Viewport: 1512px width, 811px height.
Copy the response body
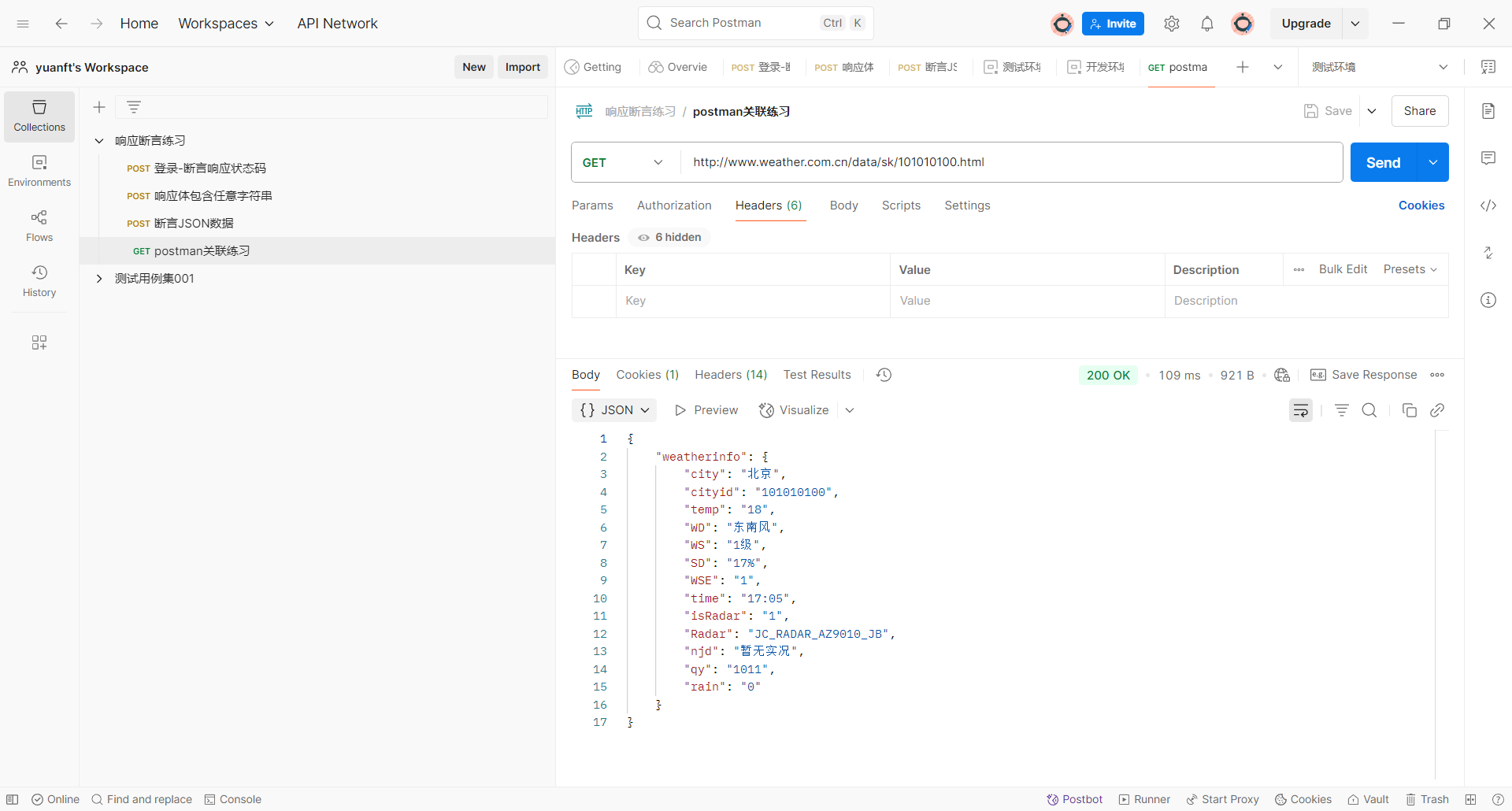(x=1410, y=410)
